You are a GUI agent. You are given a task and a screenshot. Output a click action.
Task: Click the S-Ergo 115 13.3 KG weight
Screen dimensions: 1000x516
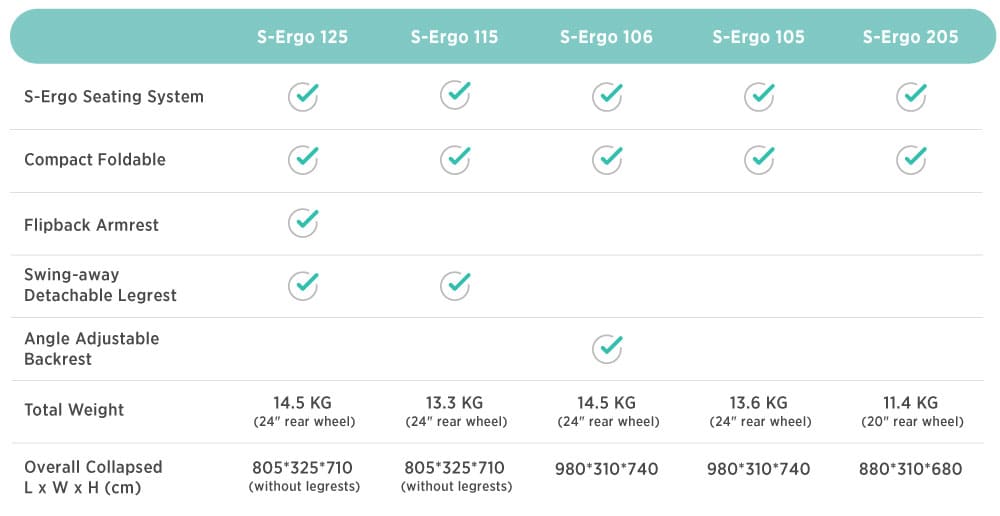click(x=454, y=403)
